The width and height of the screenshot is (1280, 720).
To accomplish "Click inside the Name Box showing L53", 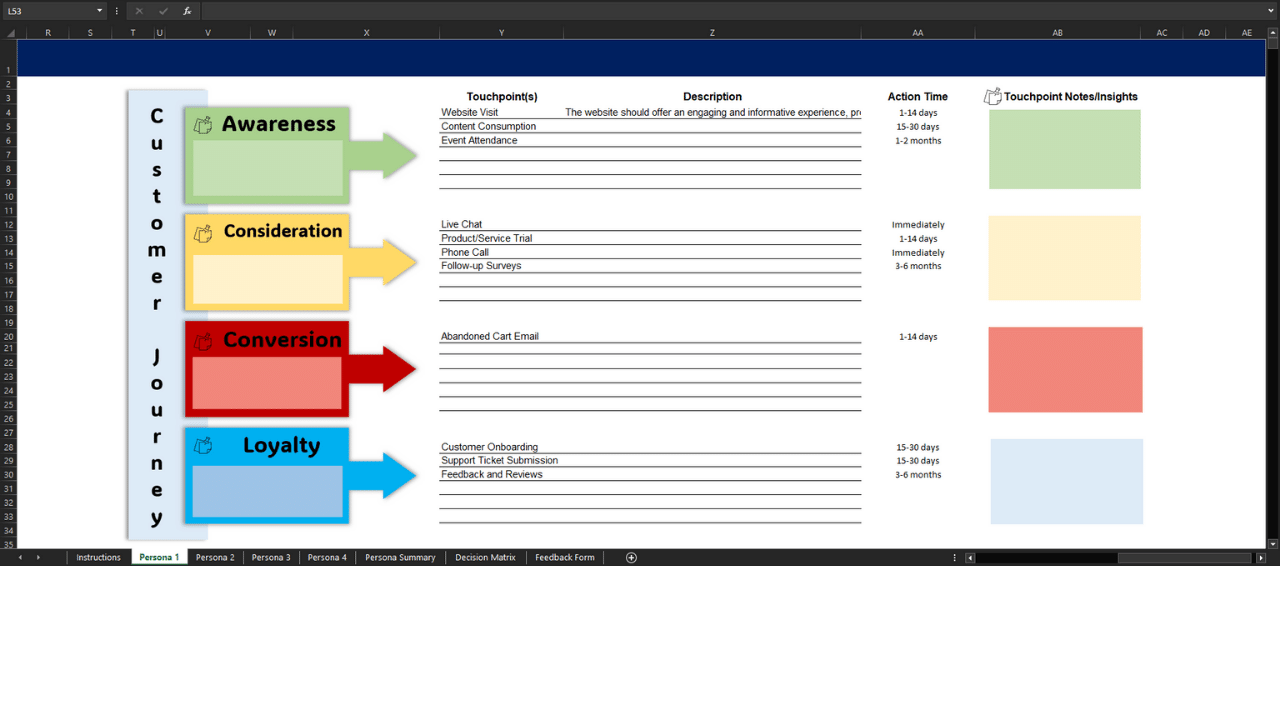I will 48,11.
